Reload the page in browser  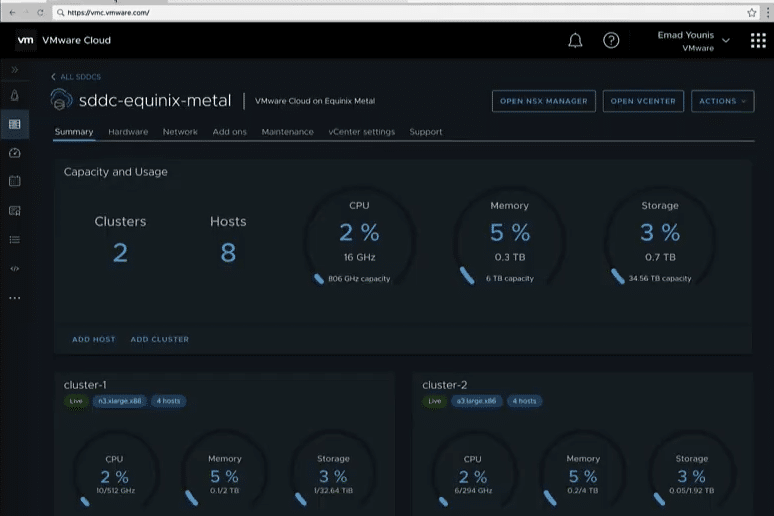[x=40, y=13]
